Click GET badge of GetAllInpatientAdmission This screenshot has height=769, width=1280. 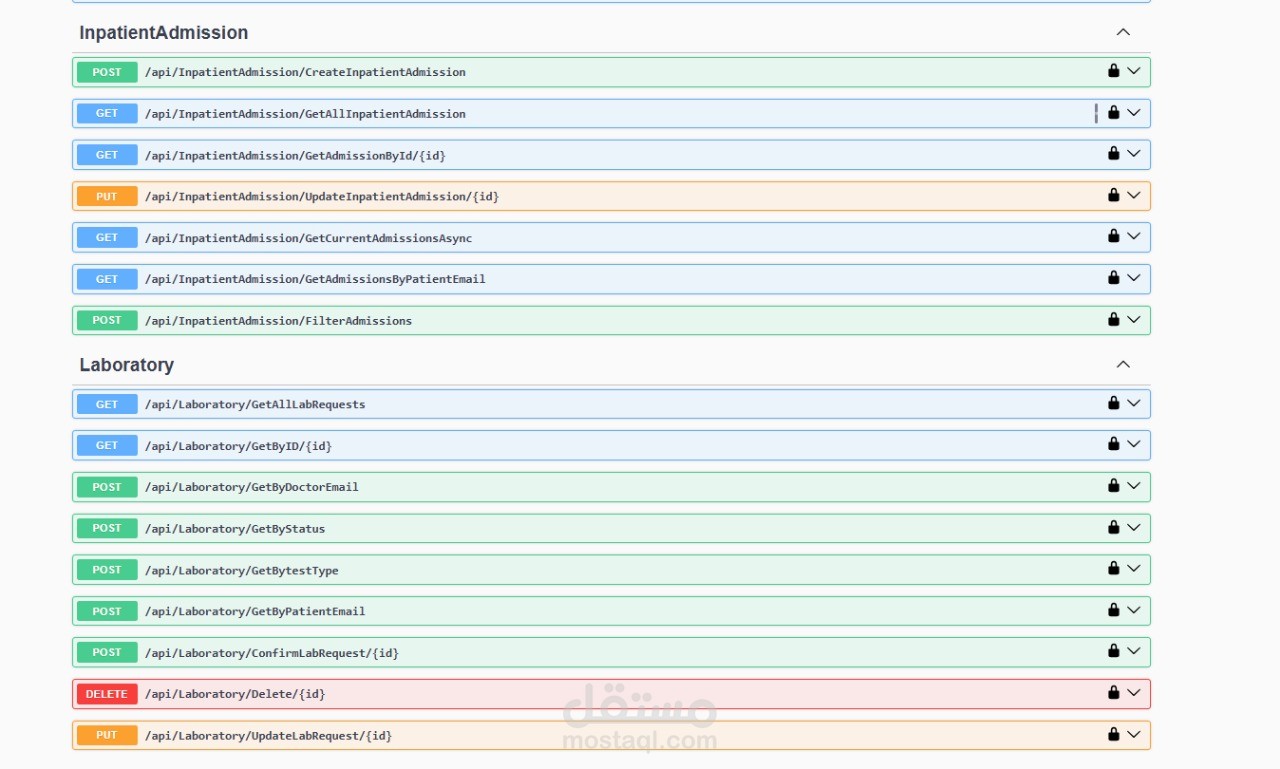[107, 113]
